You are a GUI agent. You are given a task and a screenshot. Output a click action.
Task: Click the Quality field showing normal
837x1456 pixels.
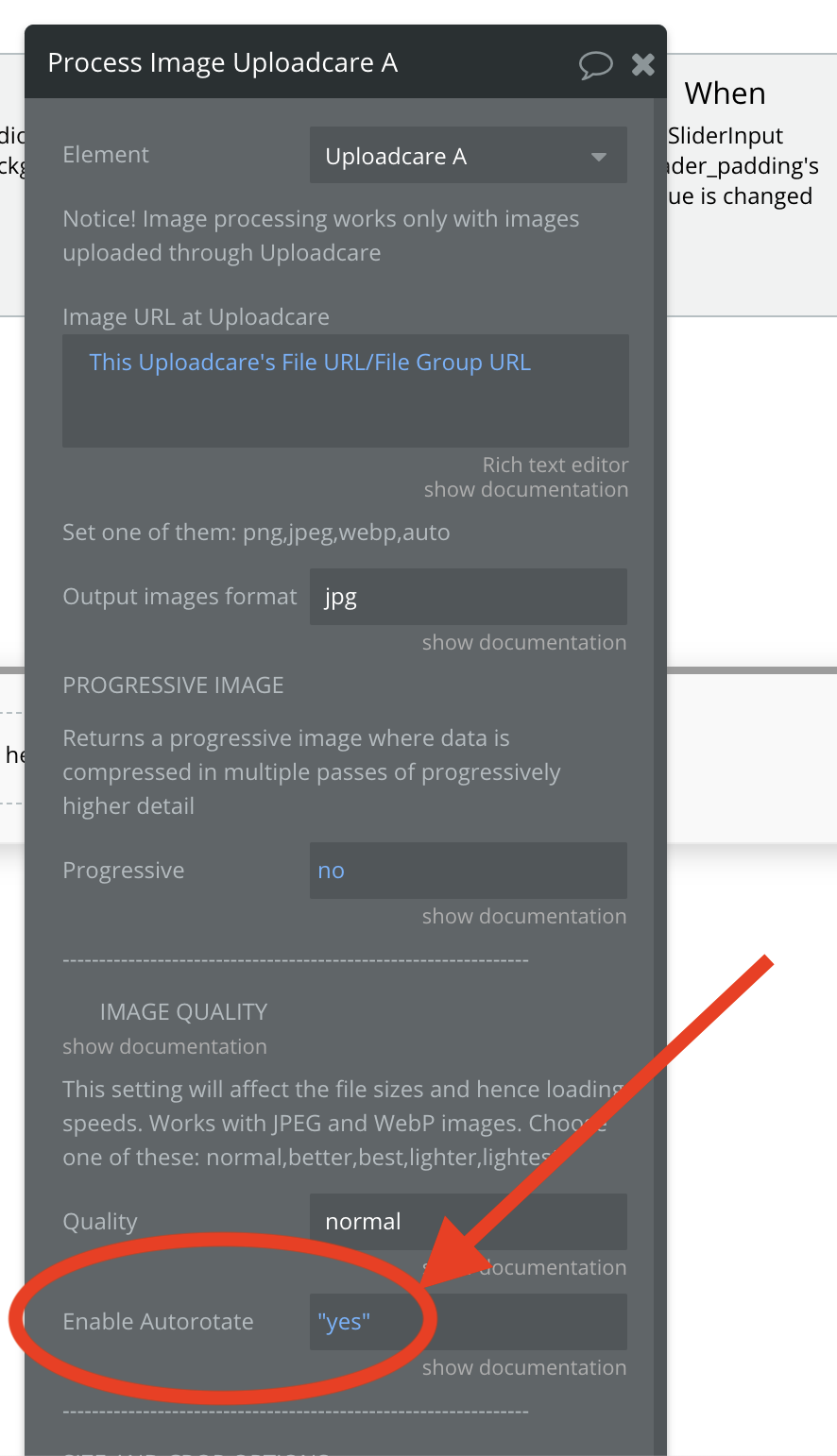pyautogui.click(x=469, y=1222)
